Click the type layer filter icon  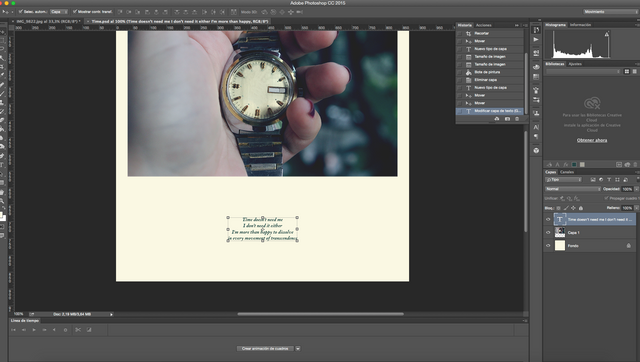pyautogui.click(x=609, y=180)
